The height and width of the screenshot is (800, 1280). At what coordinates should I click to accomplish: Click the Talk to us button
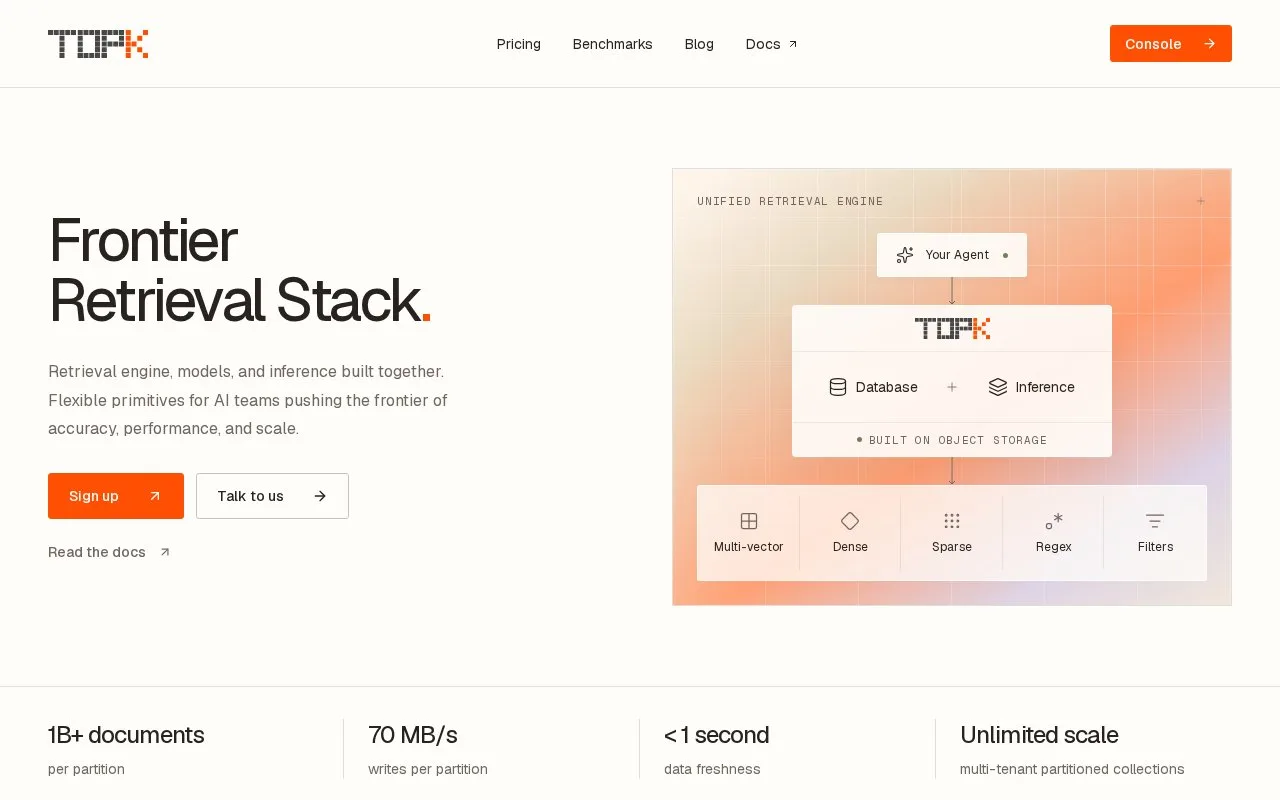pyautogui.click(x=272, y=496)
